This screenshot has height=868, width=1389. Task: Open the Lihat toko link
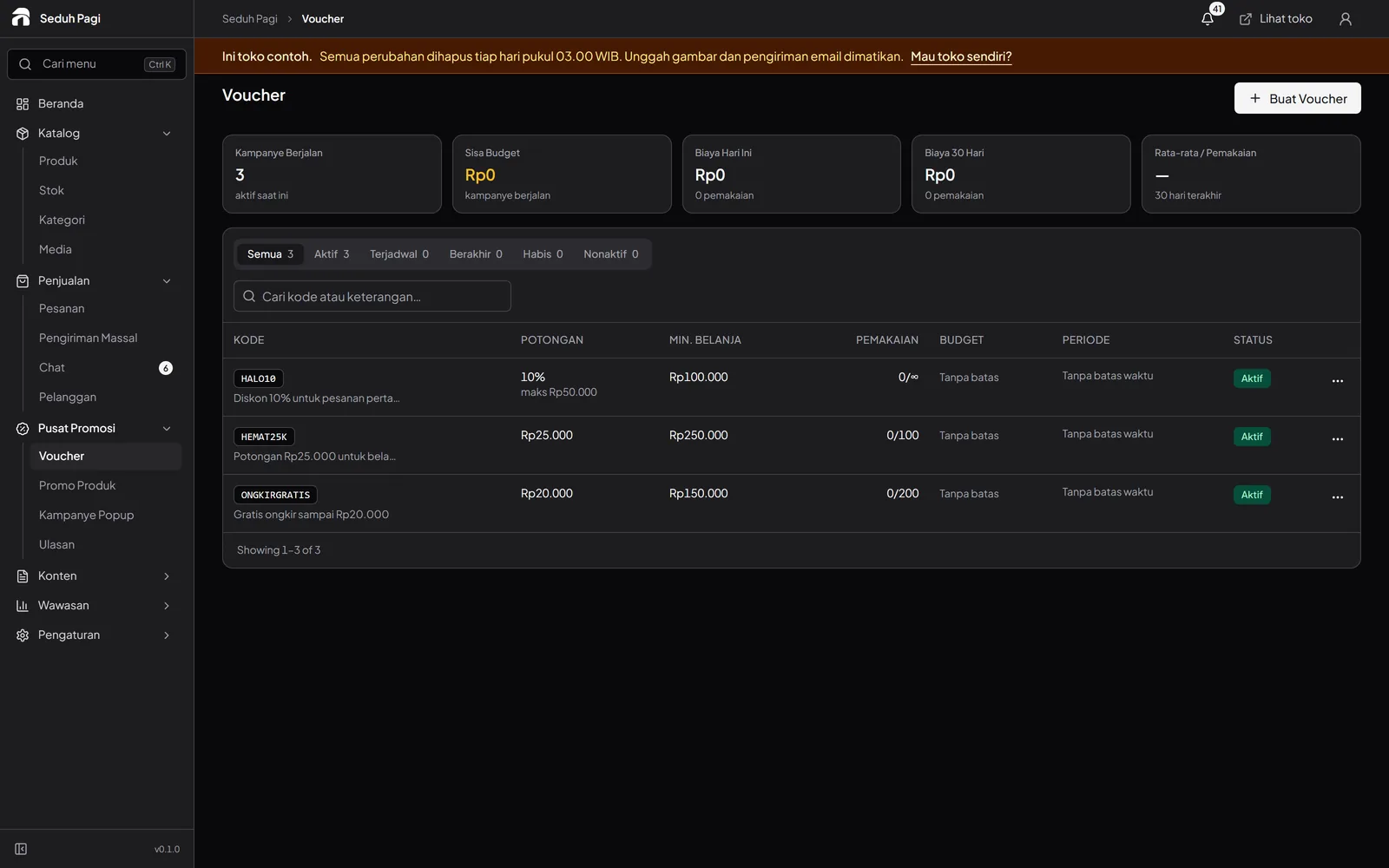[x=1275, y=18]
